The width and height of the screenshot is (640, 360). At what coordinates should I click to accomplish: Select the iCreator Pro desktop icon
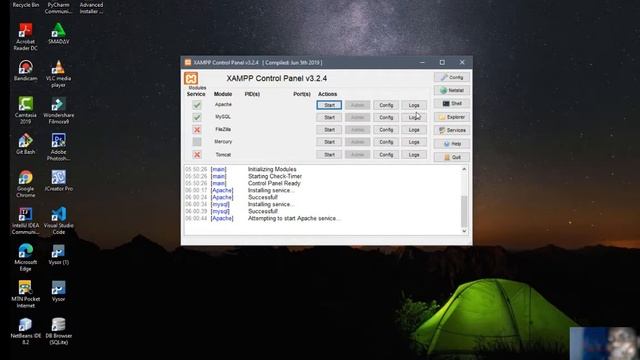(58, 181)
